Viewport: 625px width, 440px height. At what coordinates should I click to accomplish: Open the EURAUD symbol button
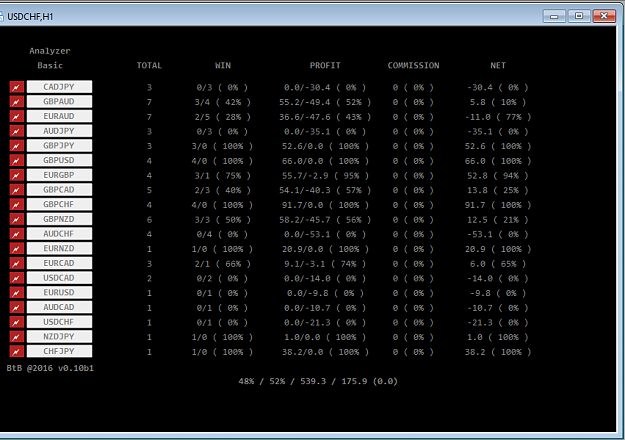coord(59,116)
